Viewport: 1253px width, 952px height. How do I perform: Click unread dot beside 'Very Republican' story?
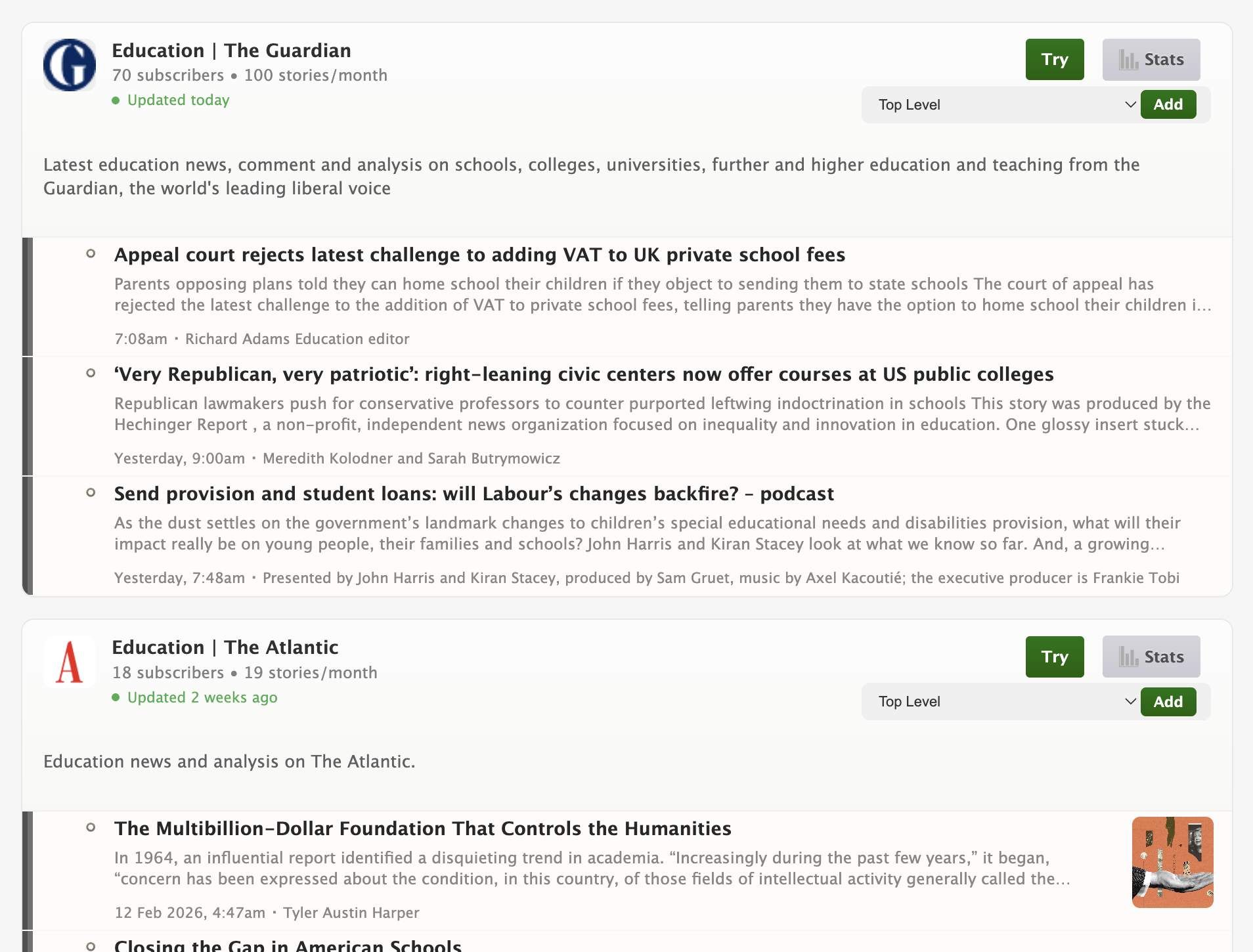pyautogui.click(x=91, y=374)
